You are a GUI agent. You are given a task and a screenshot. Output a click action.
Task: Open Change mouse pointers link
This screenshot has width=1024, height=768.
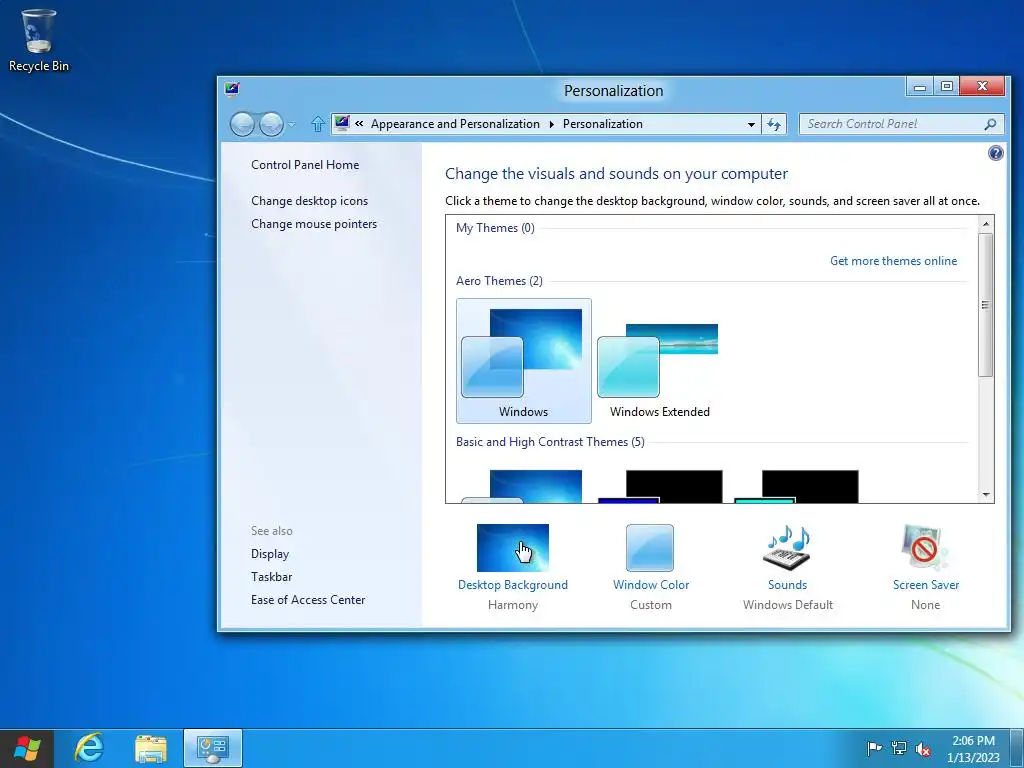tap(314, 223)
